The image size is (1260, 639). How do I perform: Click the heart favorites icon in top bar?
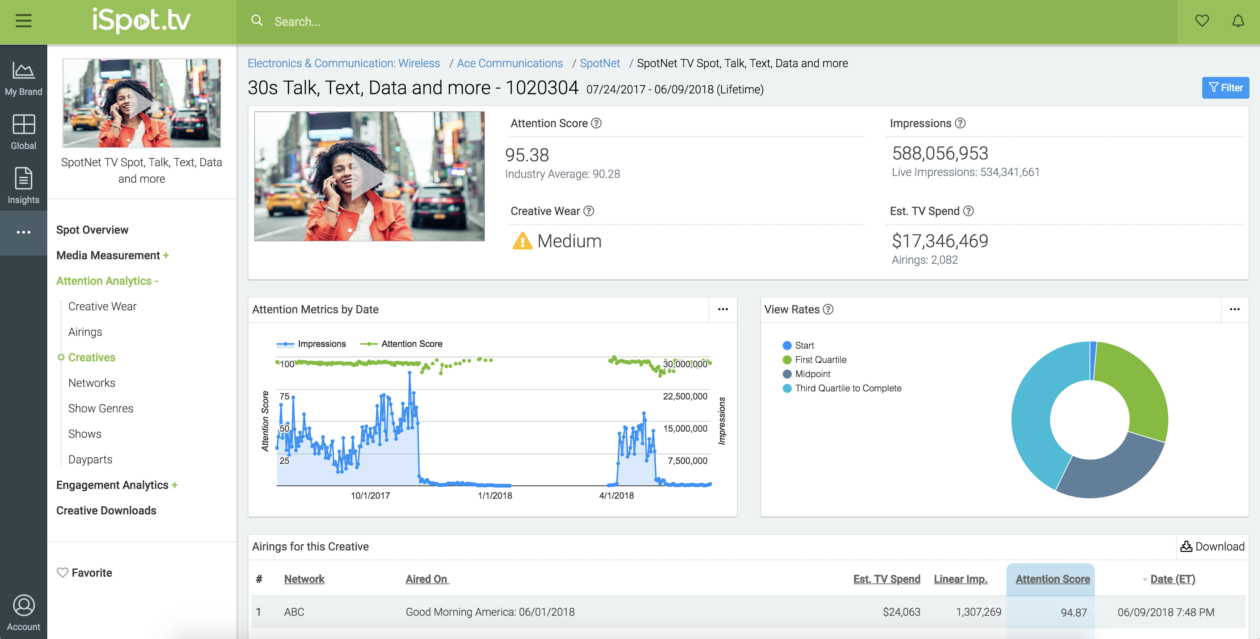coord(1202,21)
